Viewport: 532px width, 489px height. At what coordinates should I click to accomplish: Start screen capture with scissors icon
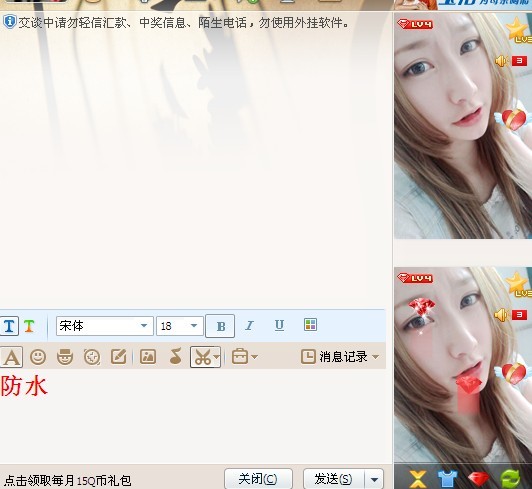[x=202, y=357]
